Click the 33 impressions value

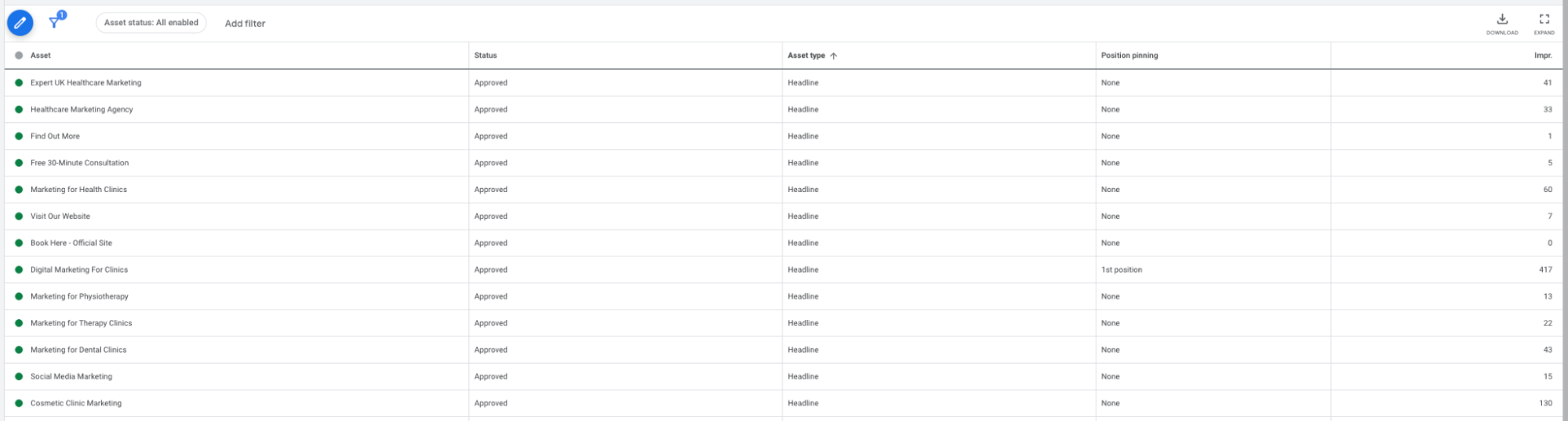(1548, 109)
